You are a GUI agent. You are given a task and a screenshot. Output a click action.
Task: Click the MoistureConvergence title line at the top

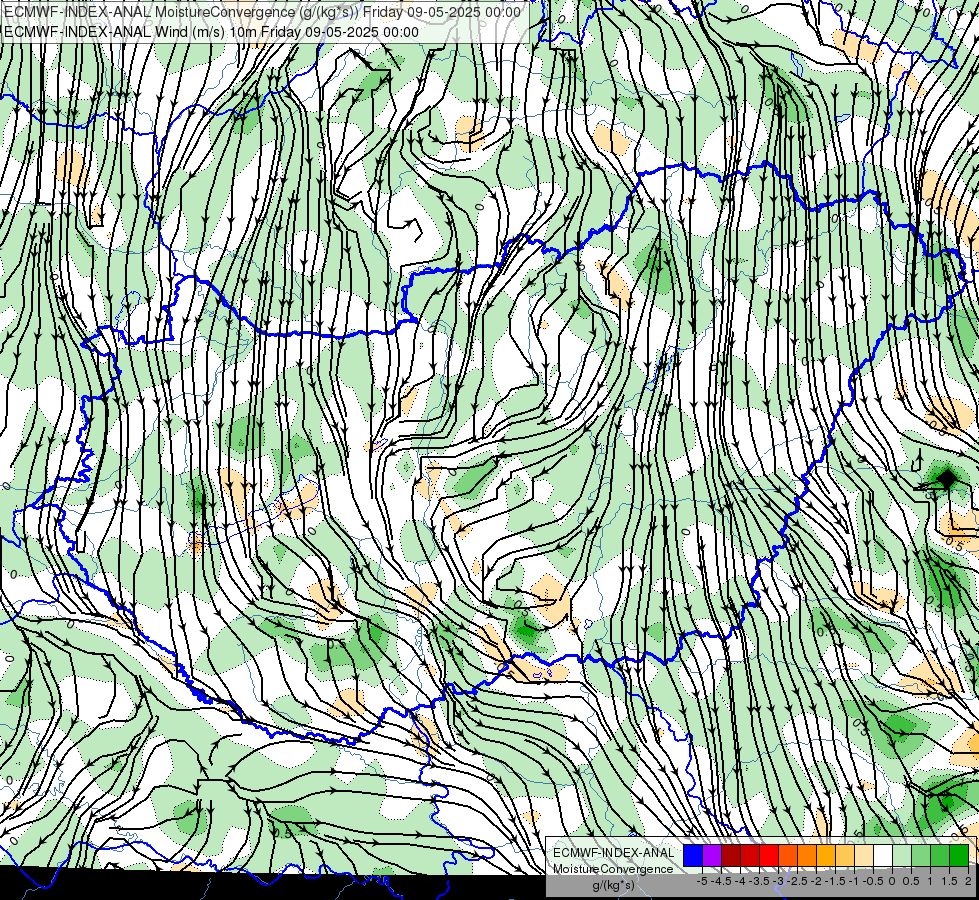(x=263, y=12)
